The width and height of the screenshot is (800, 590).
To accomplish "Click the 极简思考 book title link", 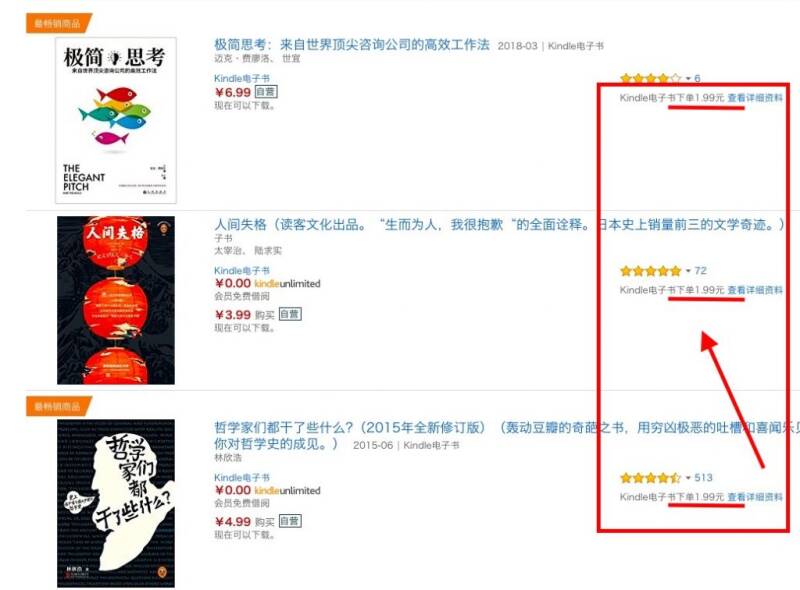I will [x=352, y=45].
